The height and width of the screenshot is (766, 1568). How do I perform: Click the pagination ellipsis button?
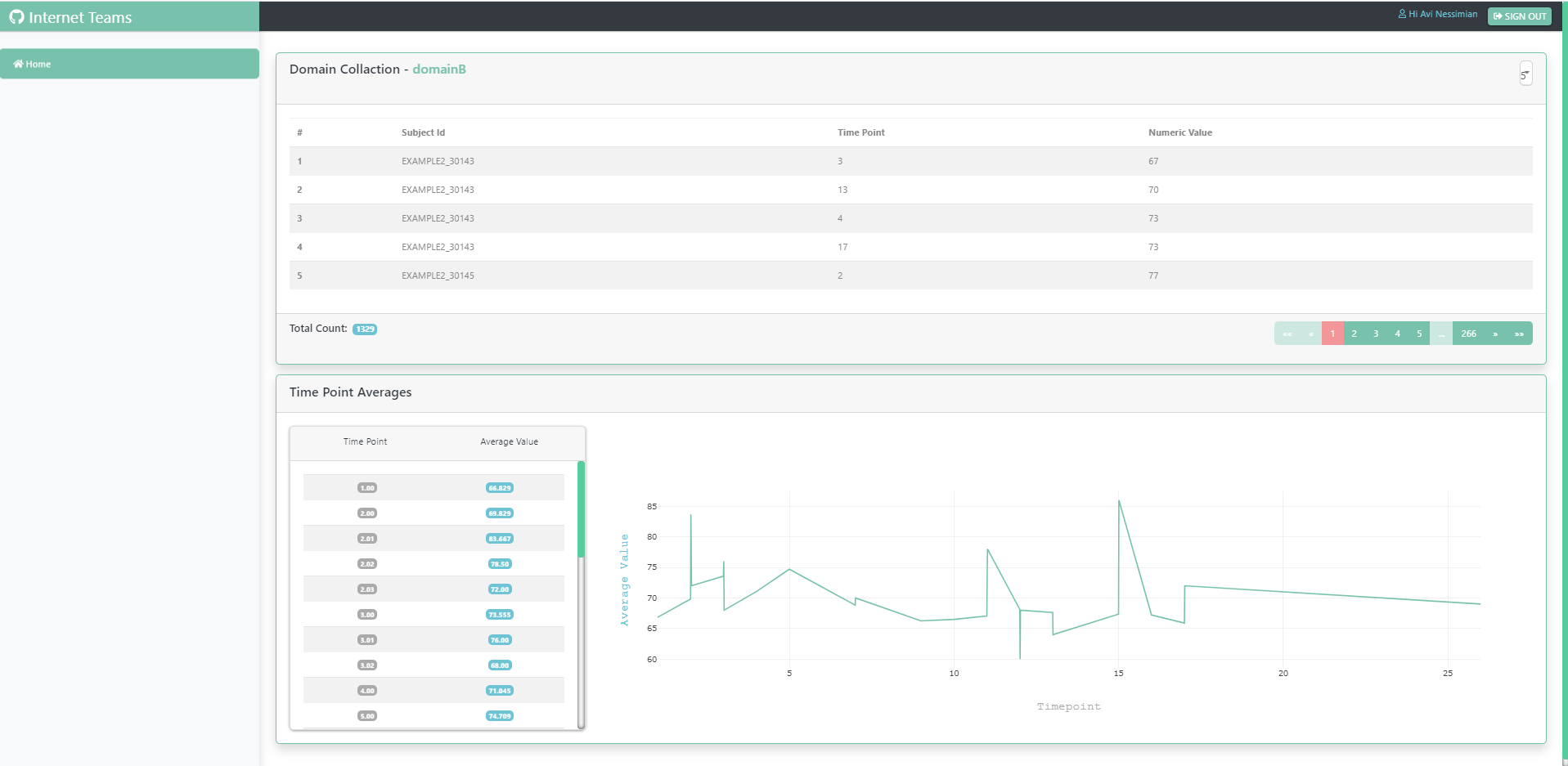1441,334
